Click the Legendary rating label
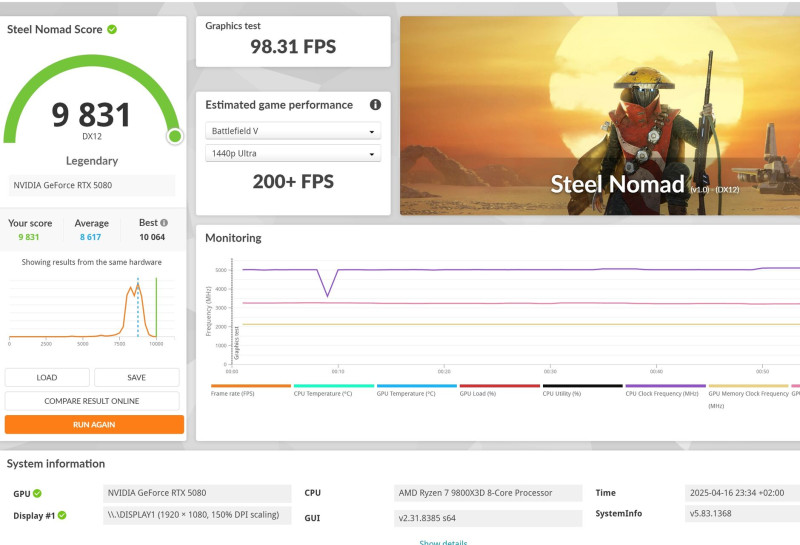 pos(92,161)
